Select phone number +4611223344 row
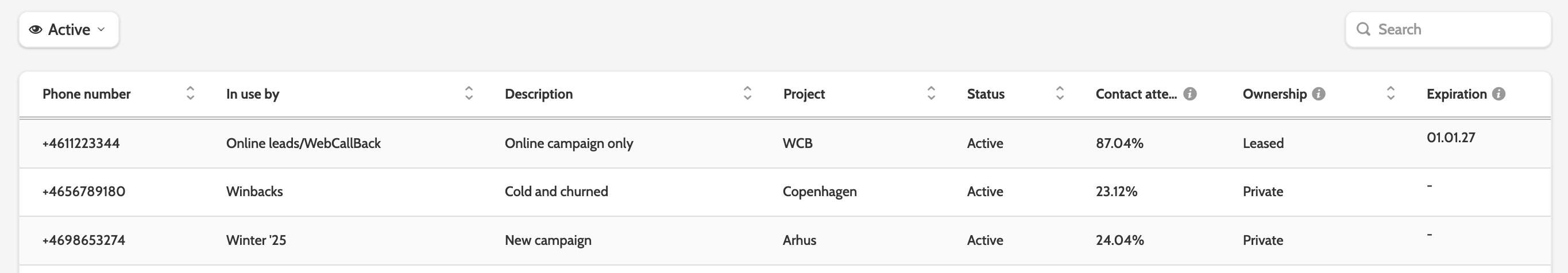 81,143
